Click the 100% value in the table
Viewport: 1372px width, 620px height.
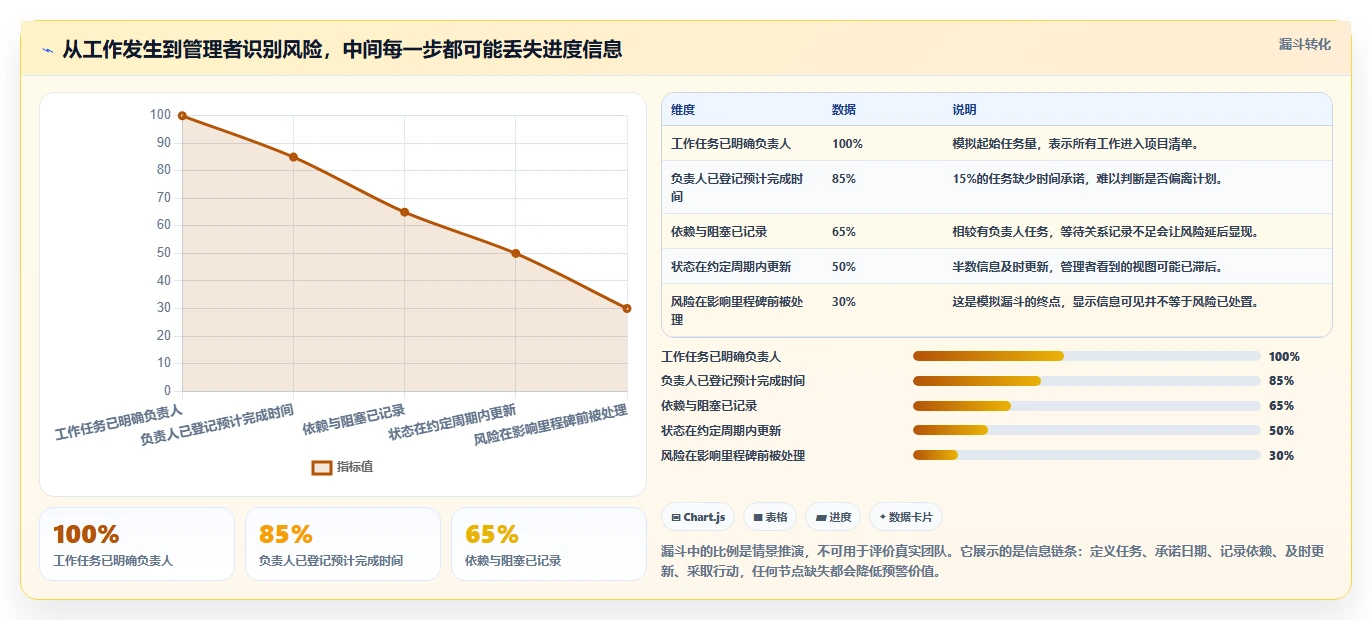(847, 144)
